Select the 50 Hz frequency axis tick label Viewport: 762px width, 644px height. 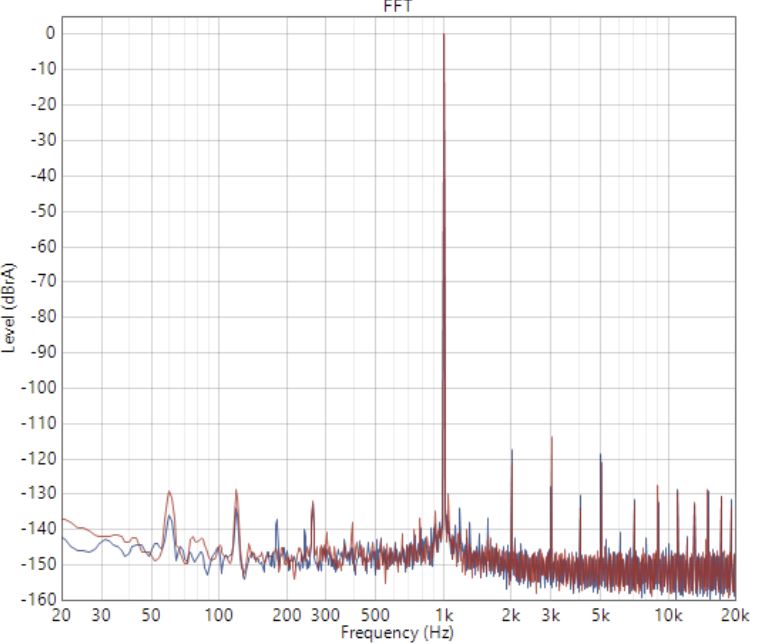tap(151, 615)
